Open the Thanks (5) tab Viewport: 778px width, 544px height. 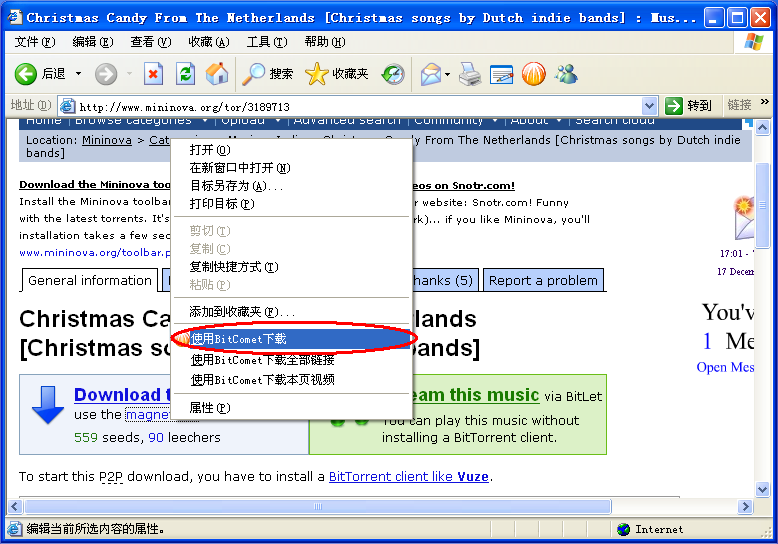tap(444, 280)
